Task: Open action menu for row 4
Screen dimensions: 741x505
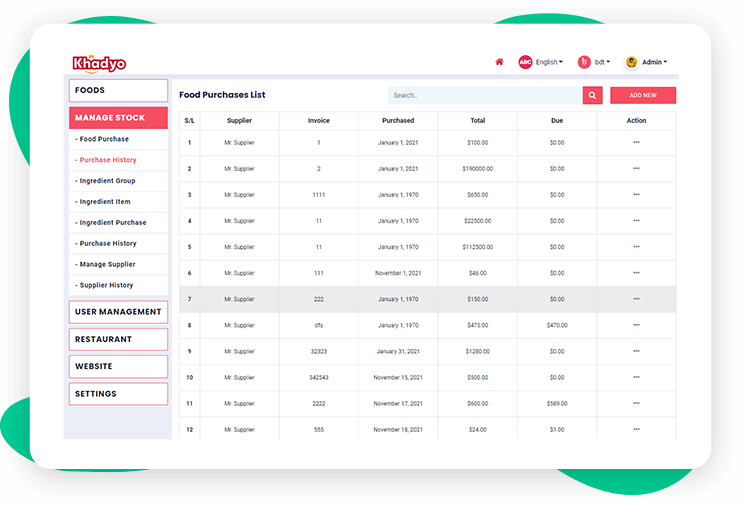Action: pyautogui.click(x=636, y=221)
